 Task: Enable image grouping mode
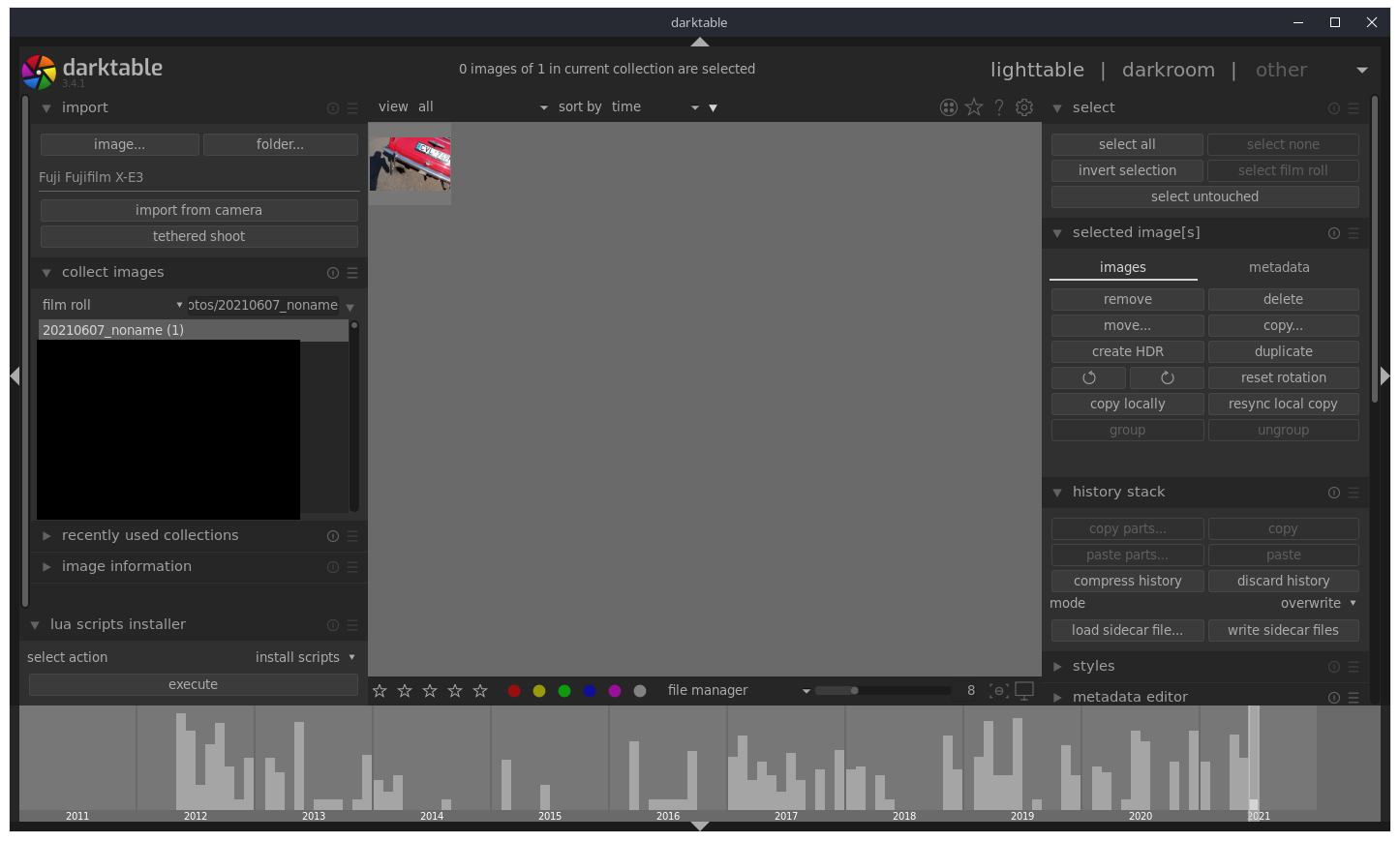[x=948, y=106]
